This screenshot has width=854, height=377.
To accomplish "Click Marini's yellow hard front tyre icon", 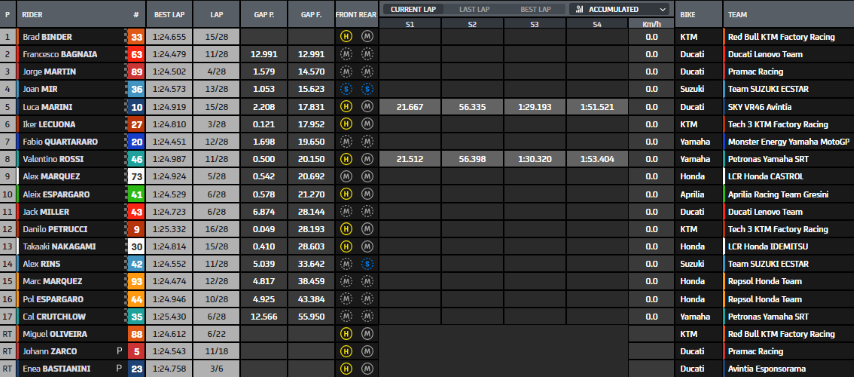I will pos(345,107).
